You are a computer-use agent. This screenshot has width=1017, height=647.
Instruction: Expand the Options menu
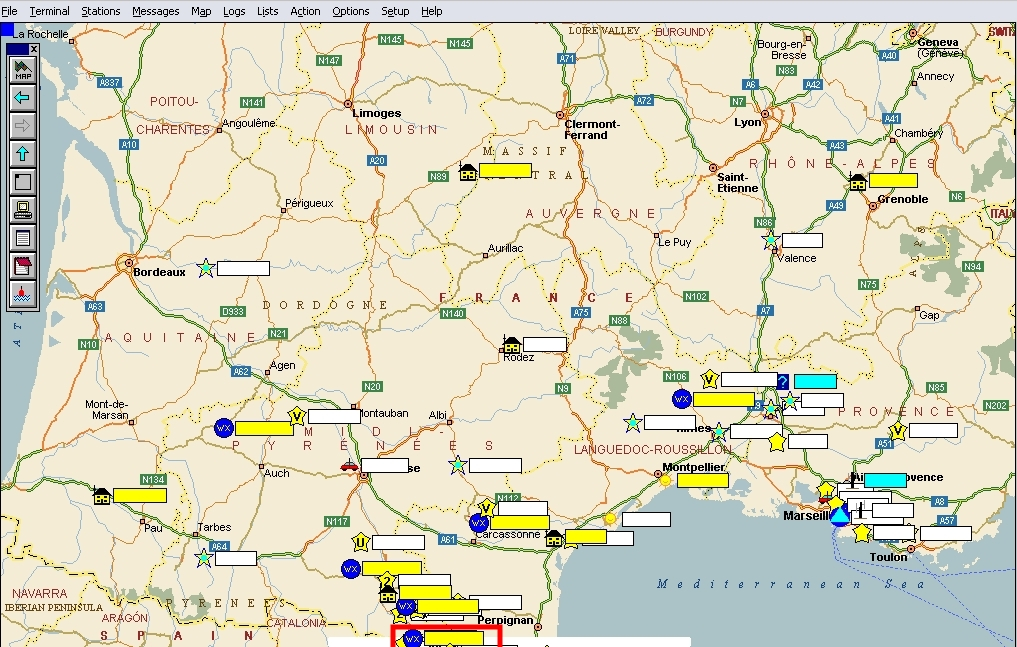(350, 11)
